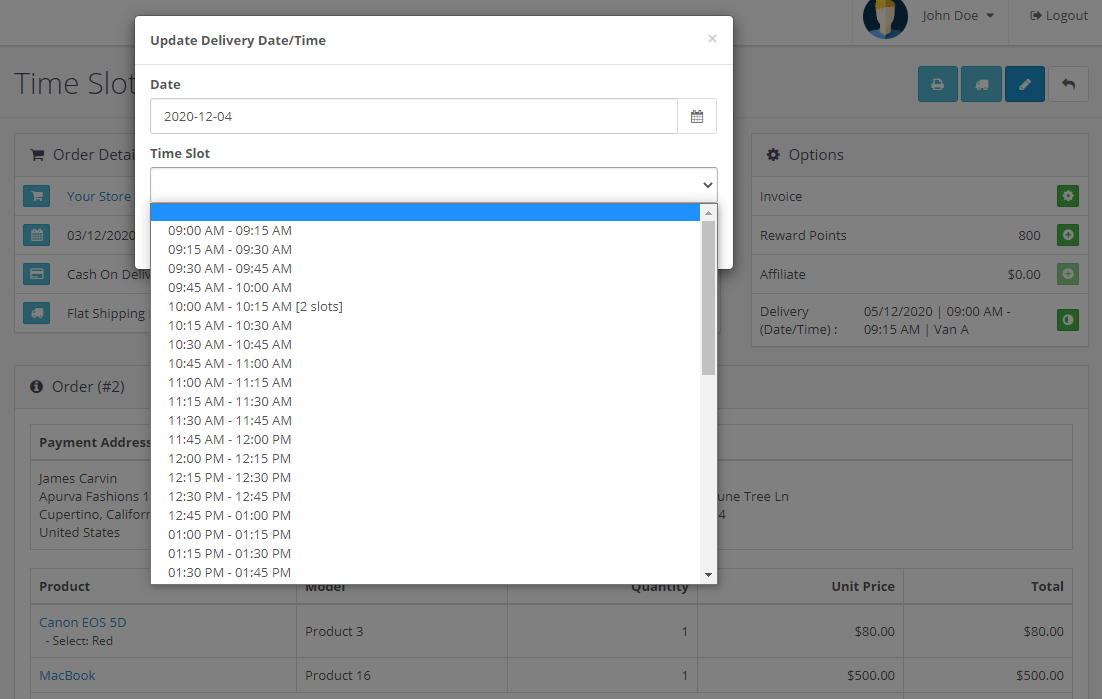Close the Update Delivery Date/Time dialog
This screenshot has height=699, width=1102.
coord(712,39)
